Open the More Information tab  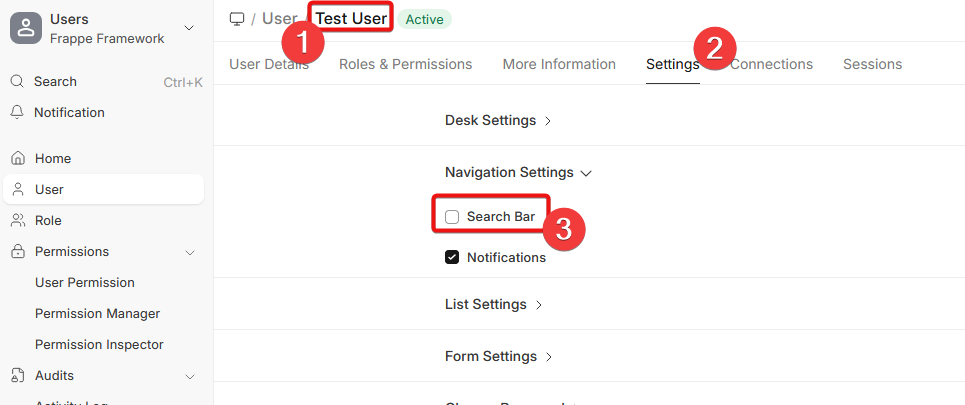click(x=559, y=64)
